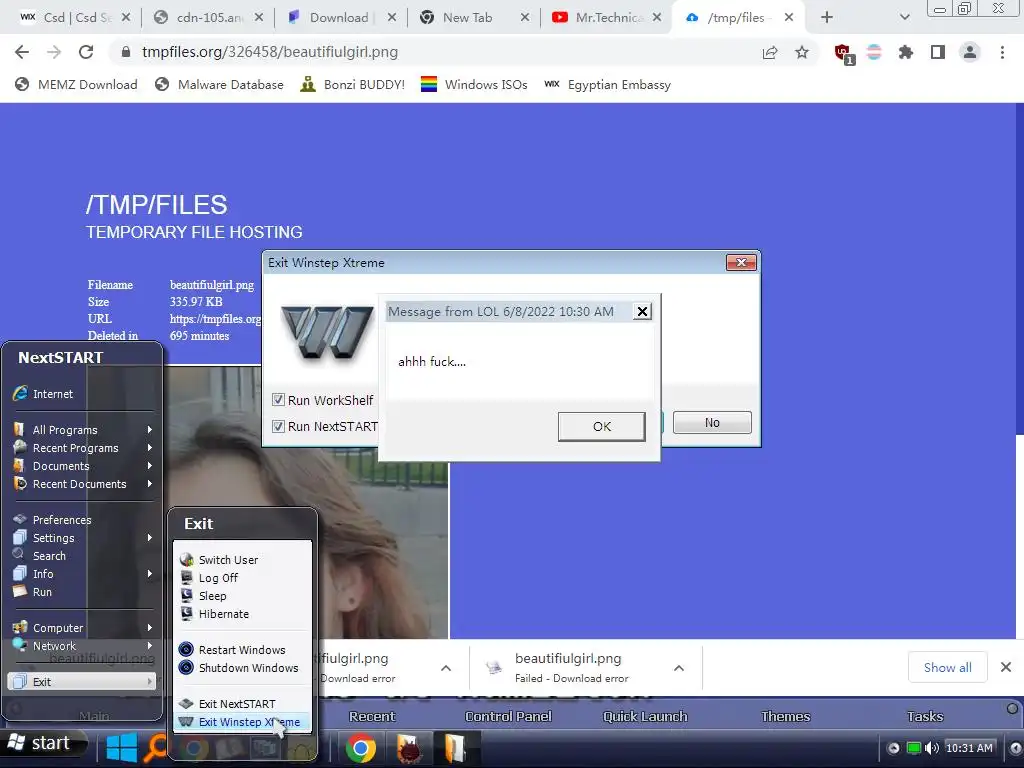Open Internet from NextSTART menu

(84, 394)
